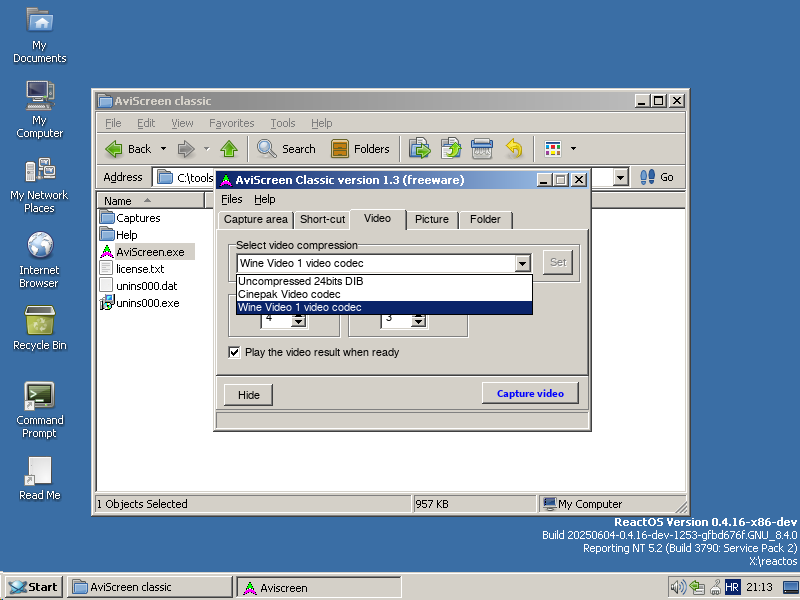Image resolution: width=800 pixels, height=600 pixels.
Task: Click the Forward arrow in explorer toolbar
Action: tap(186, 149)
